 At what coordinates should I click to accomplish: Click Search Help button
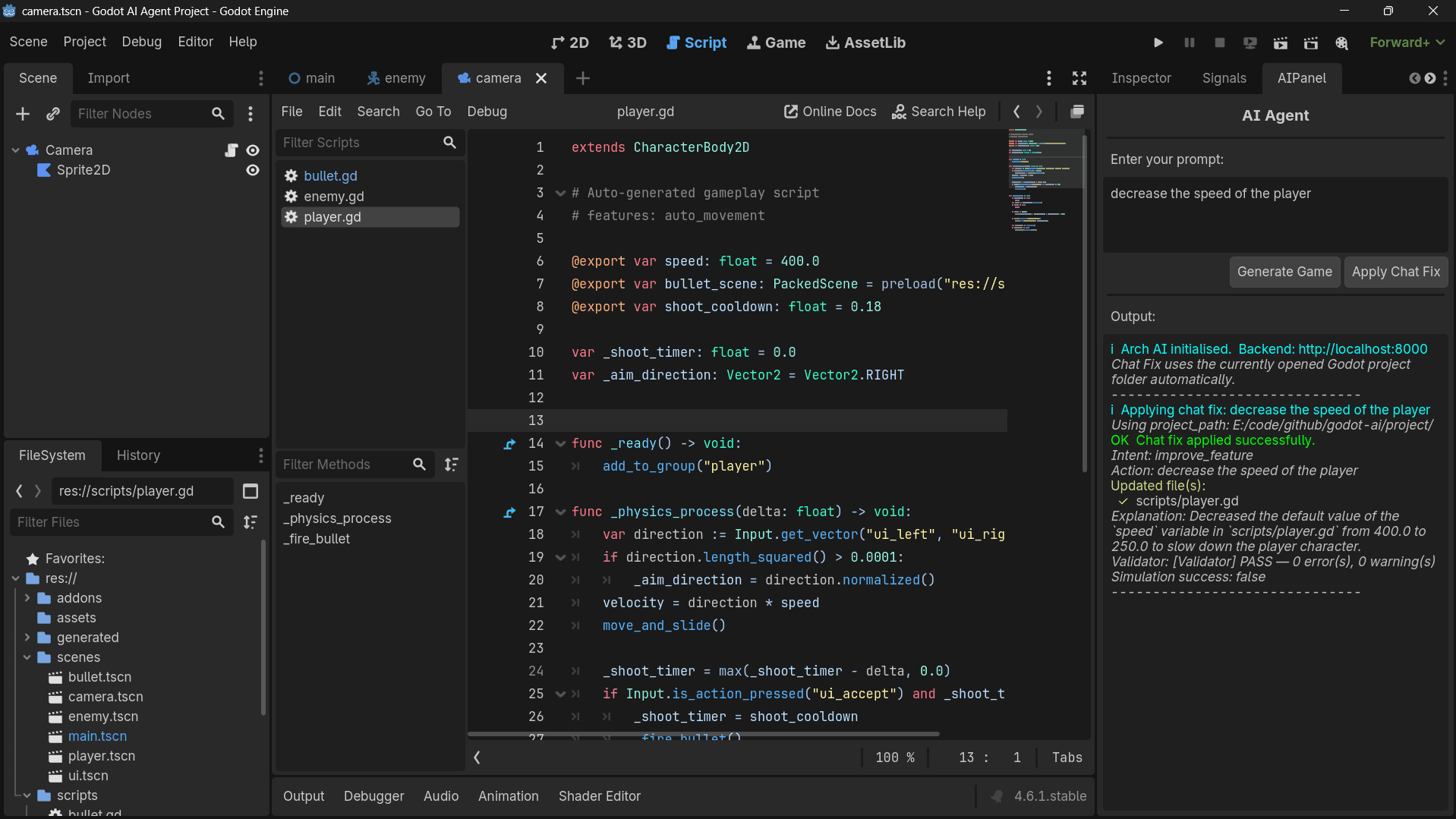click(x=939, y=112)
